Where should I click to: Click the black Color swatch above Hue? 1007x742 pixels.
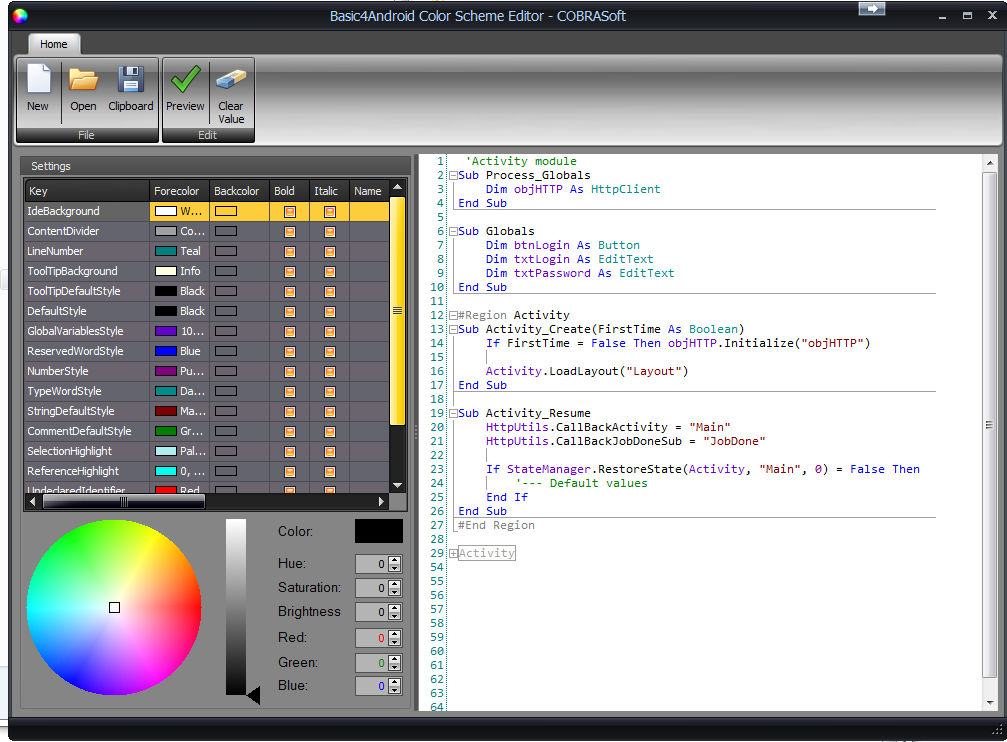click(378, 531)
